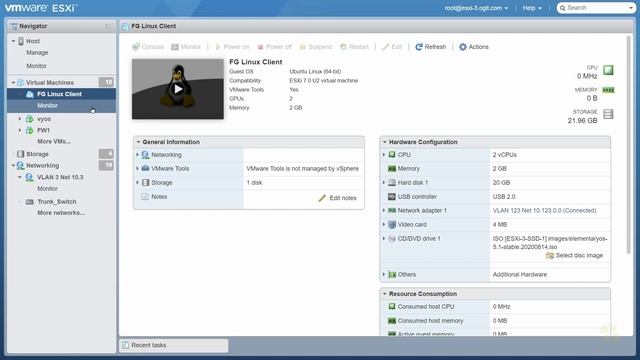Click the Edit pencil button

(x=392, y=47)
